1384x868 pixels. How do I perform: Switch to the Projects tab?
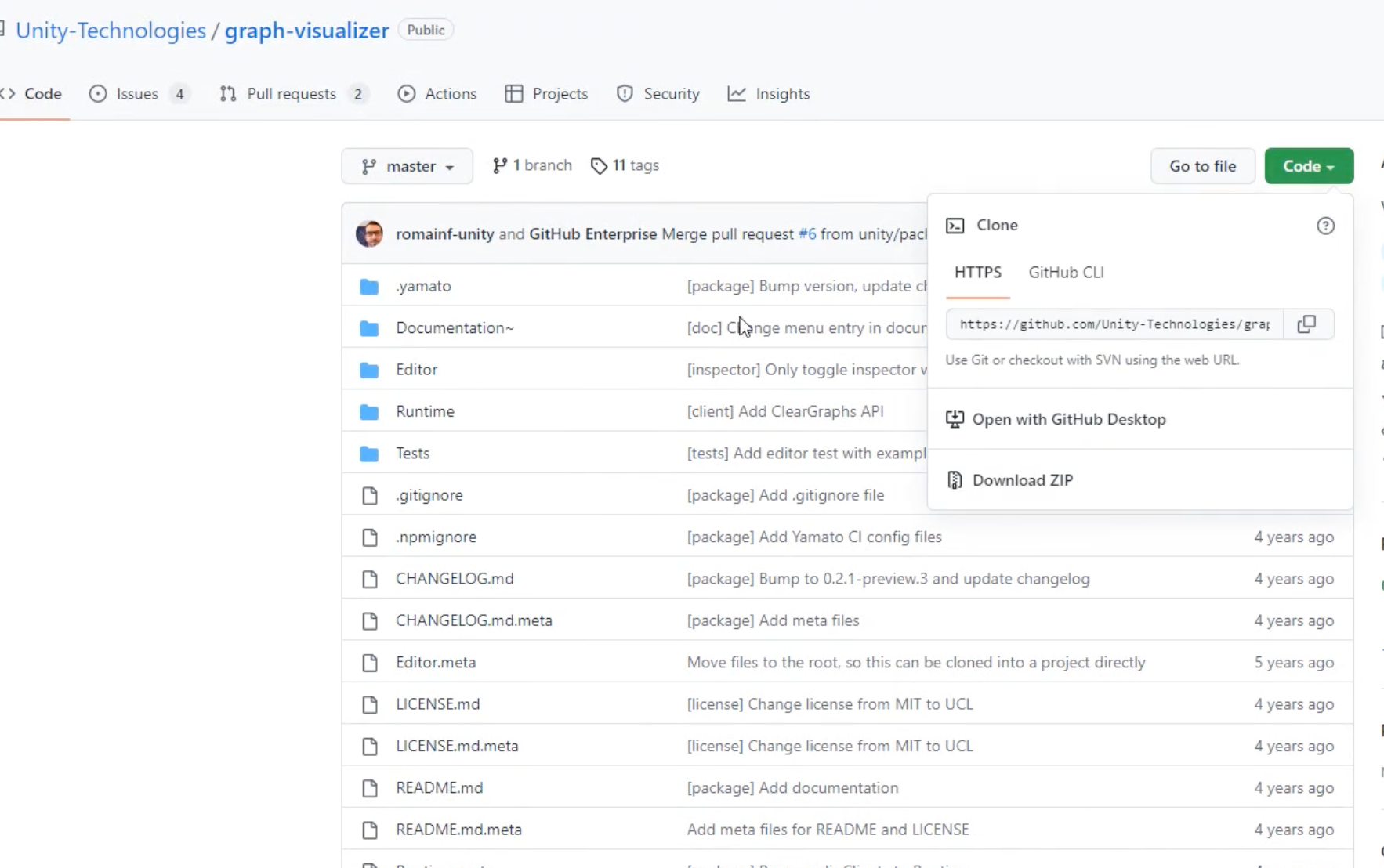click(x=546, y=94)
